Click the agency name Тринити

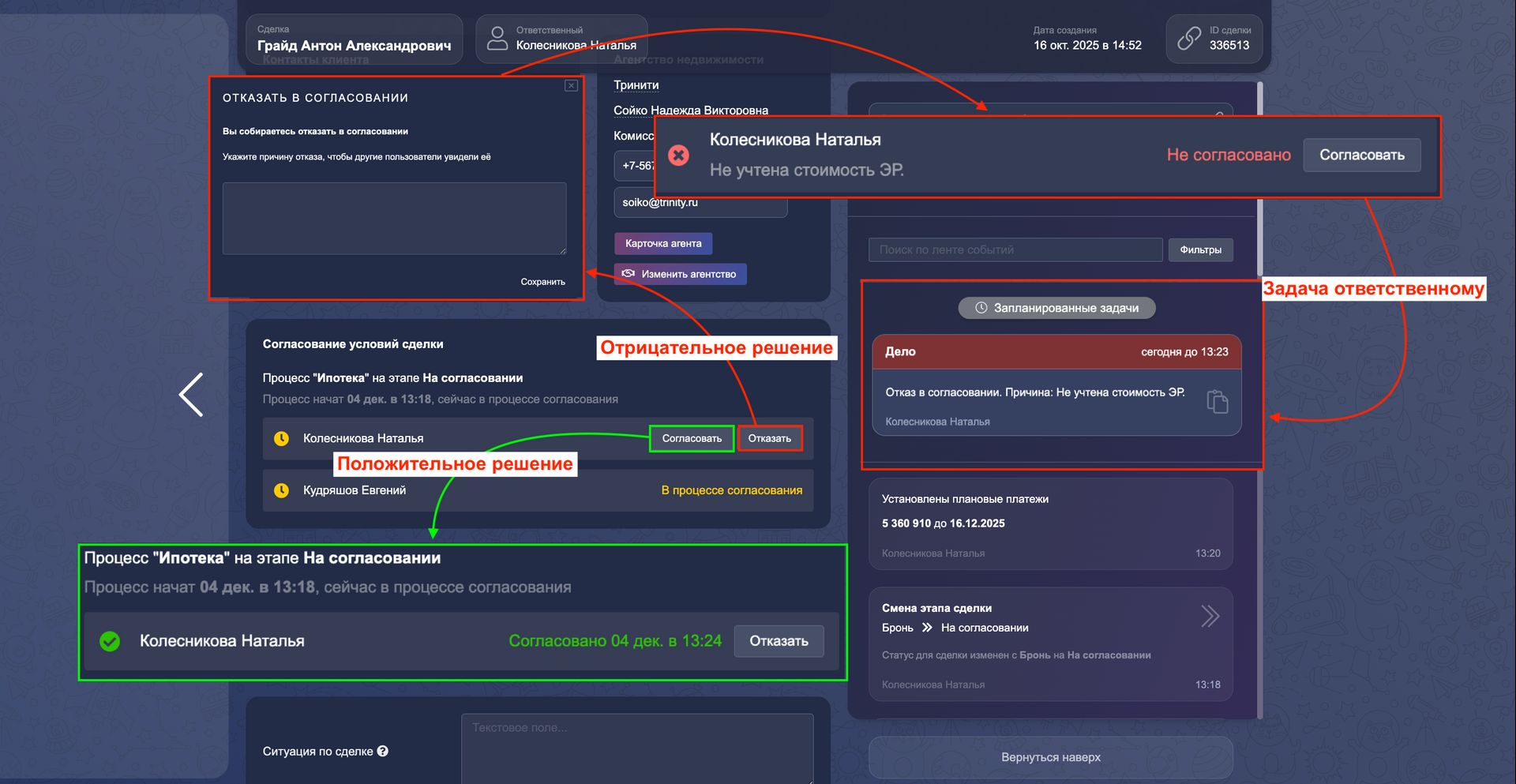click(x=636, y=85)
